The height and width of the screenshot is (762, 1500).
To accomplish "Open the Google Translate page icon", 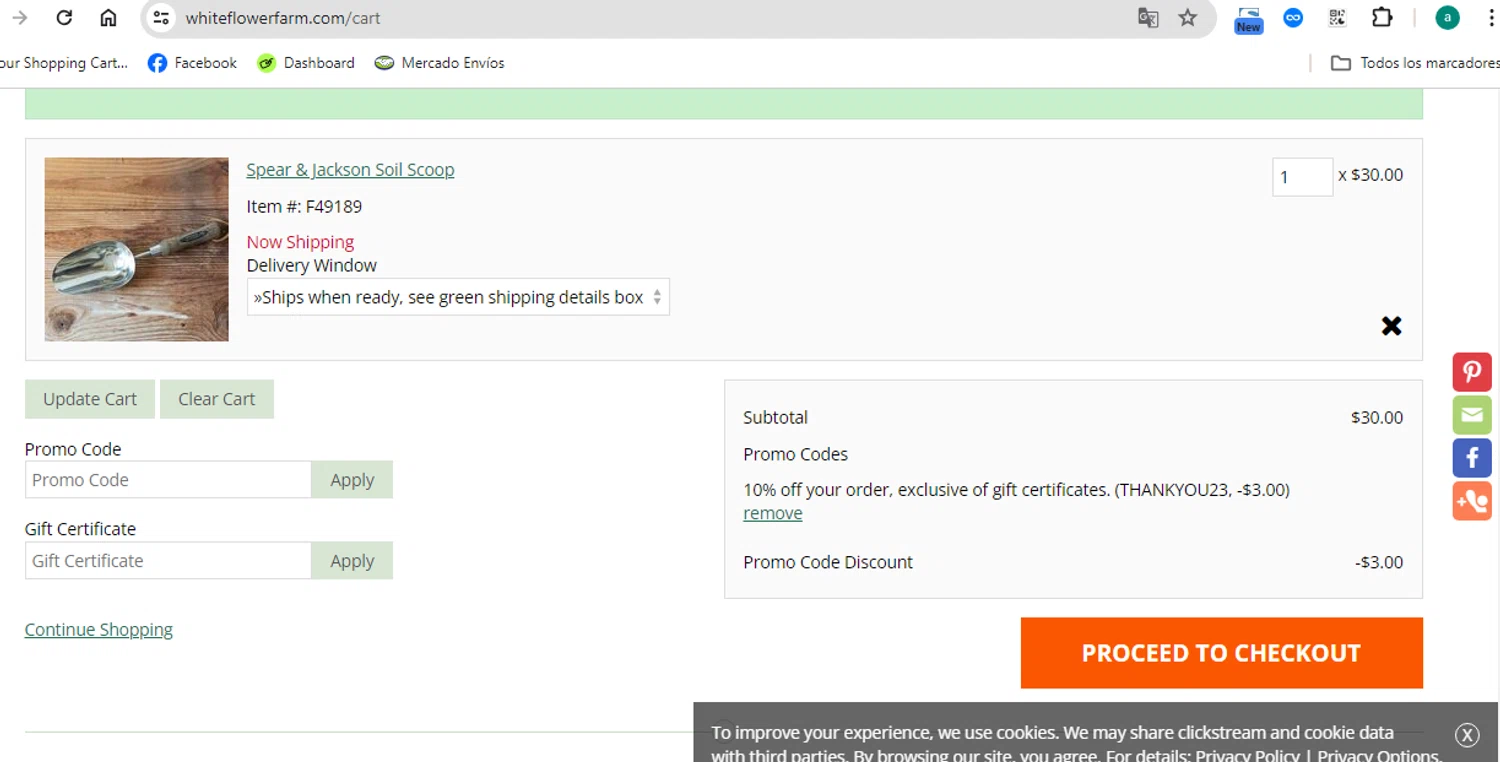I will (1148, 18).
